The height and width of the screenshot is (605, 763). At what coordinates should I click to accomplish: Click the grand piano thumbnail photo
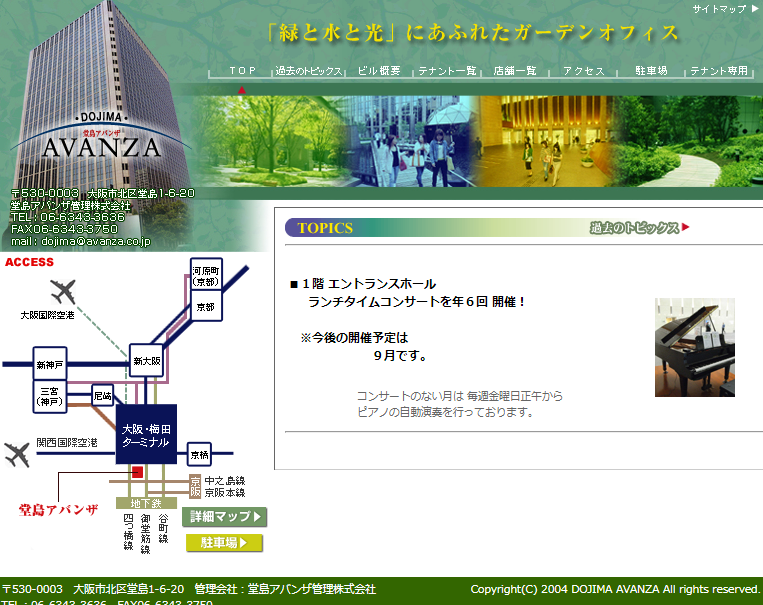tap(694, 347)
